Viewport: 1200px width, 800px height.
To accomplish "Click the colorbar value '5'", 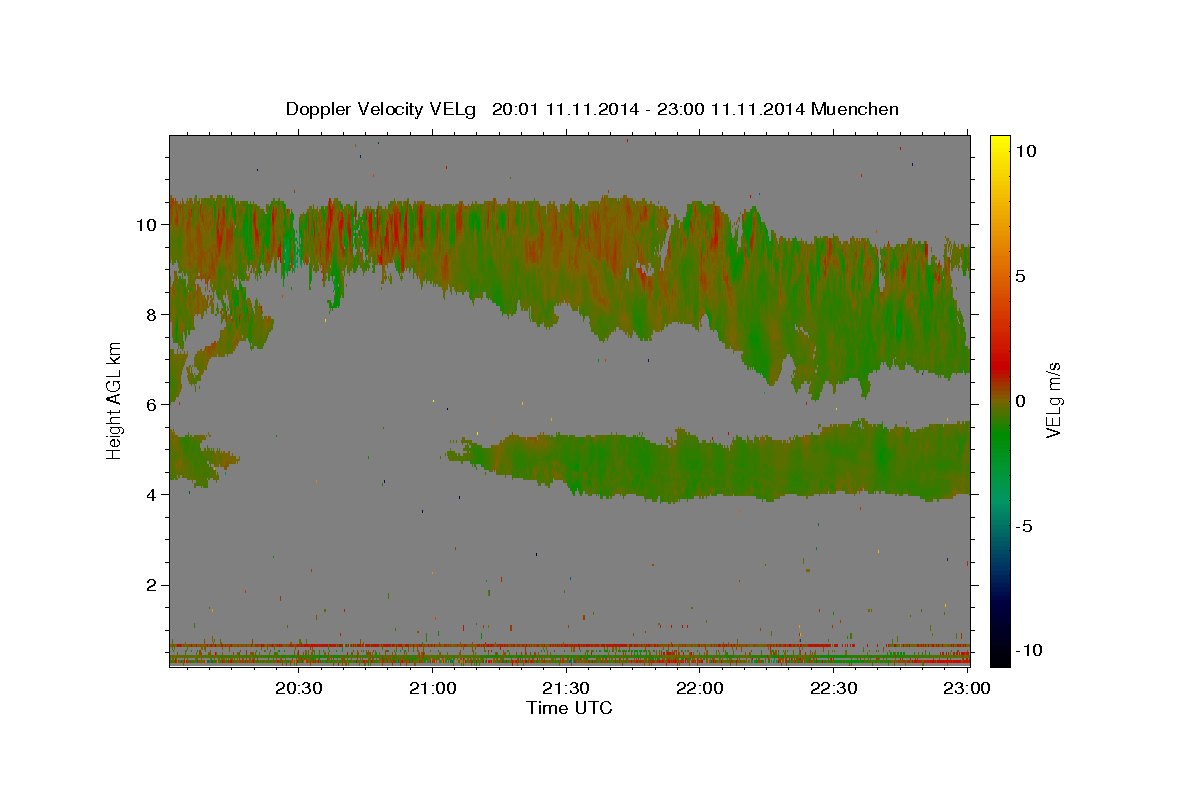I will pyautogui.click(x=1020, y=276).
